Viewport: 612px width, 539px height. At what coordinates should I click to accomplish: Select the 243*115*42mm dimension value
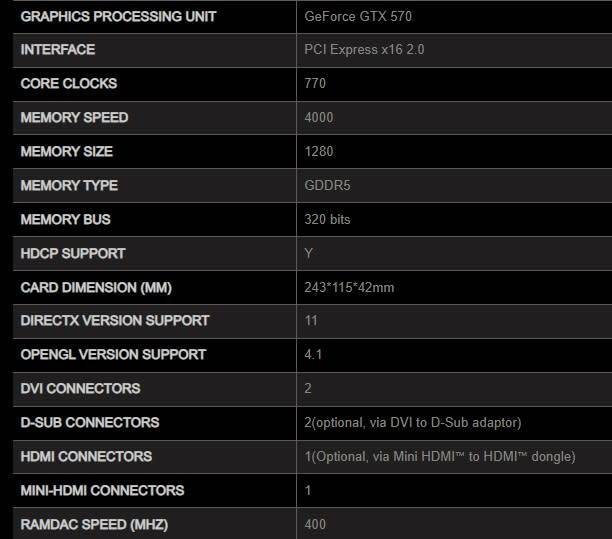[349, 288]
